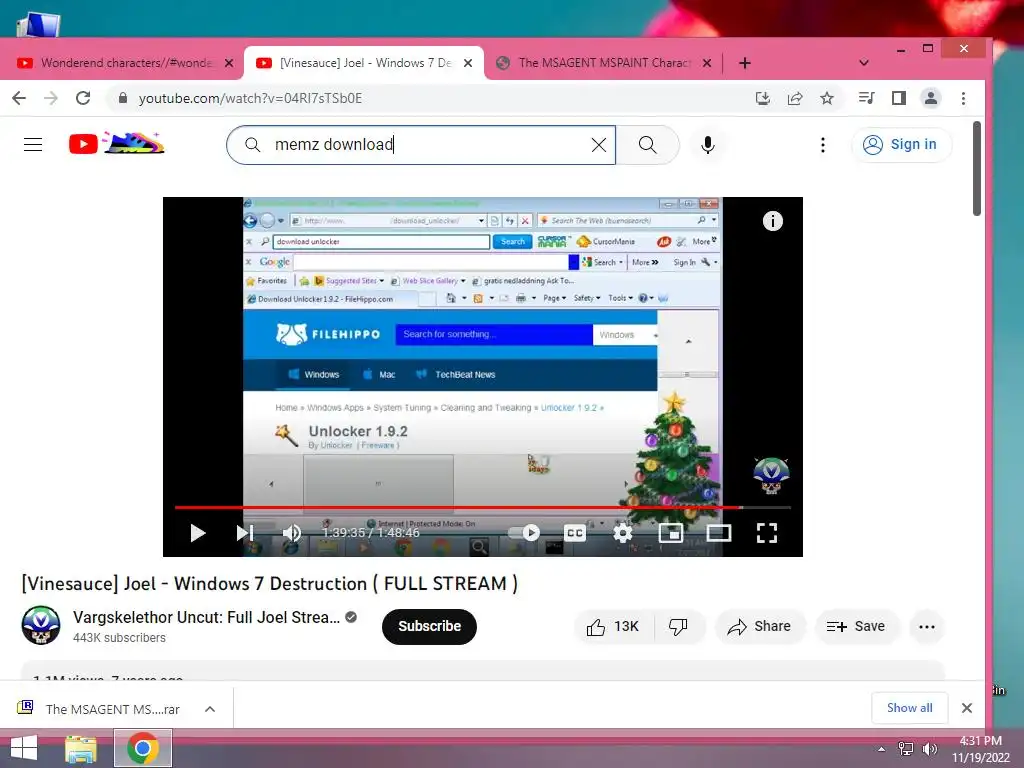The width and height of the screenshot is (1024, 768).
Task: Open the Windows Start menu
Action: 24,748
